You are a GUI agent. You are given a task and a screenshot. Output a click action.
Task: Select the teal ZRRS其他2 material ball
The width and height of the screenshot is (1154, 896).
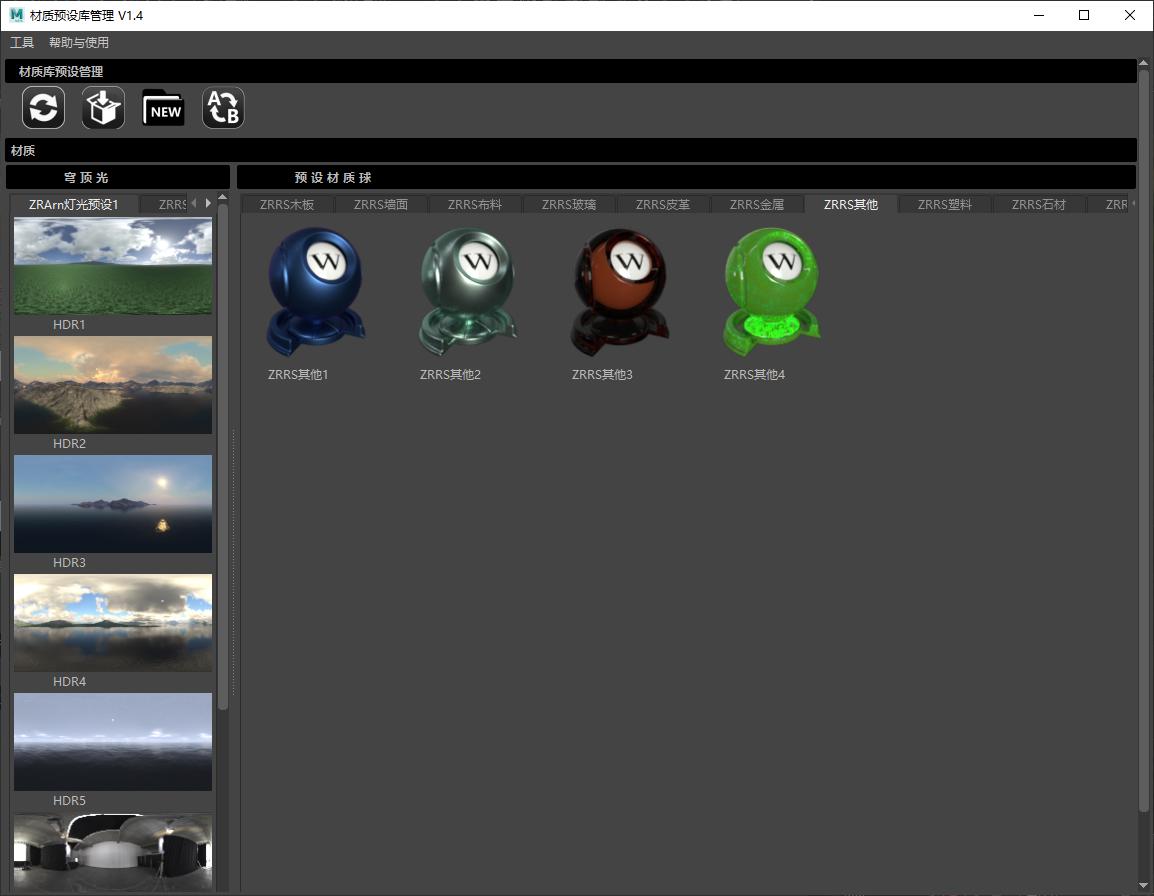click(468, 292)
